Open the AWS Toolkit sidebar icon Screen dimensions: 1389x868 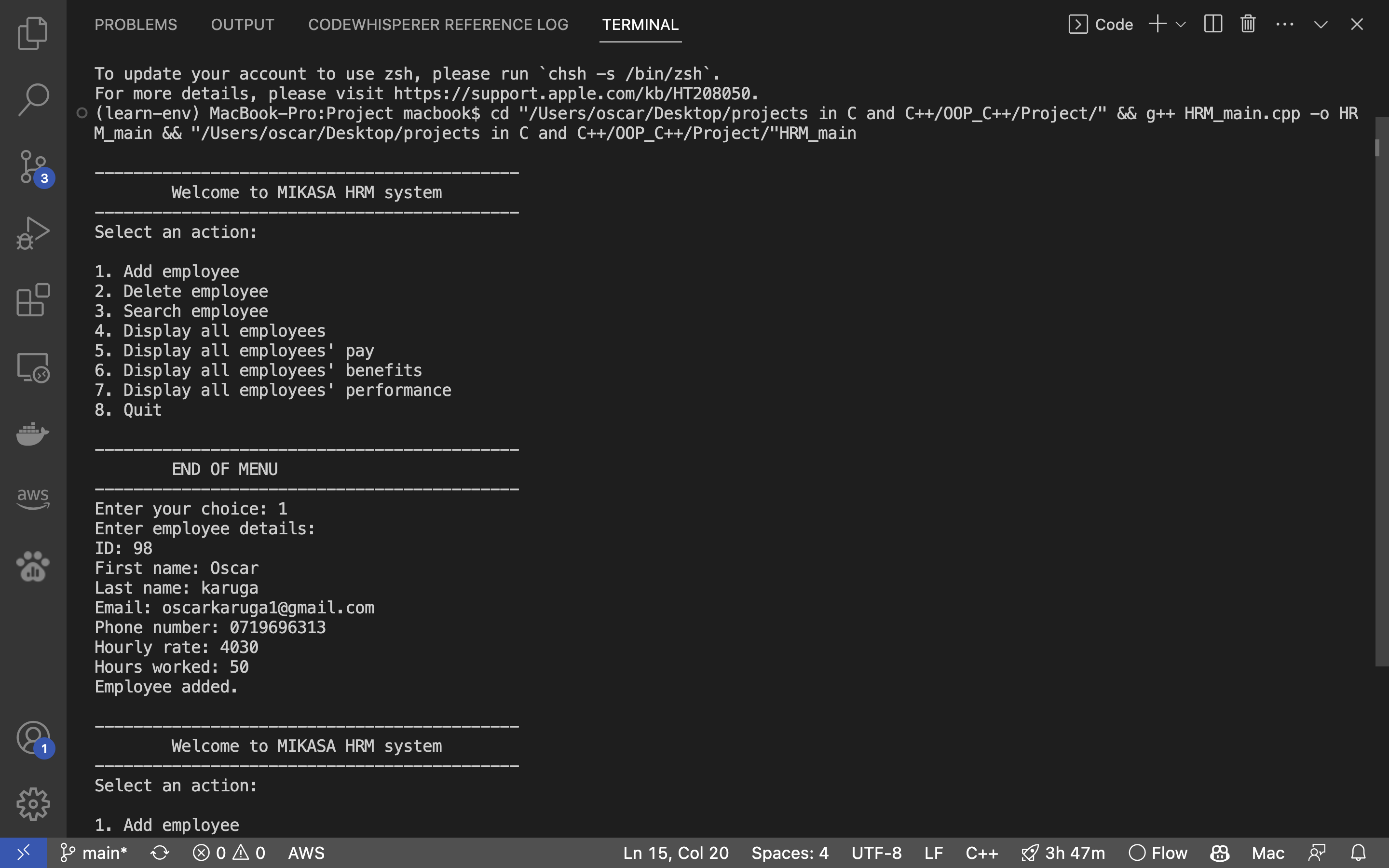[x=33, y=499]
